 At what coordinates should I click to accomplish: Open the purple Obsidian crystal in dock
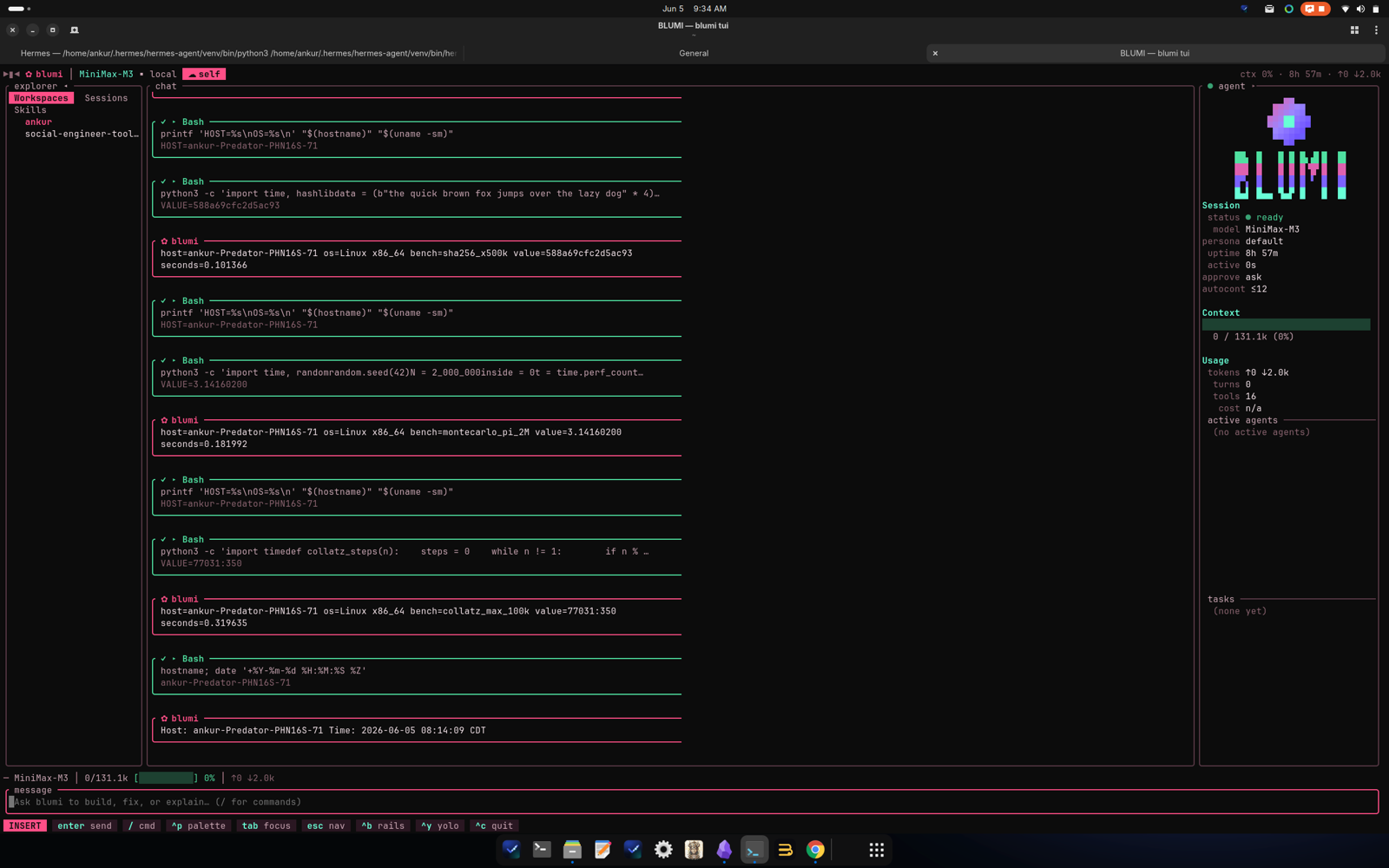724,850
